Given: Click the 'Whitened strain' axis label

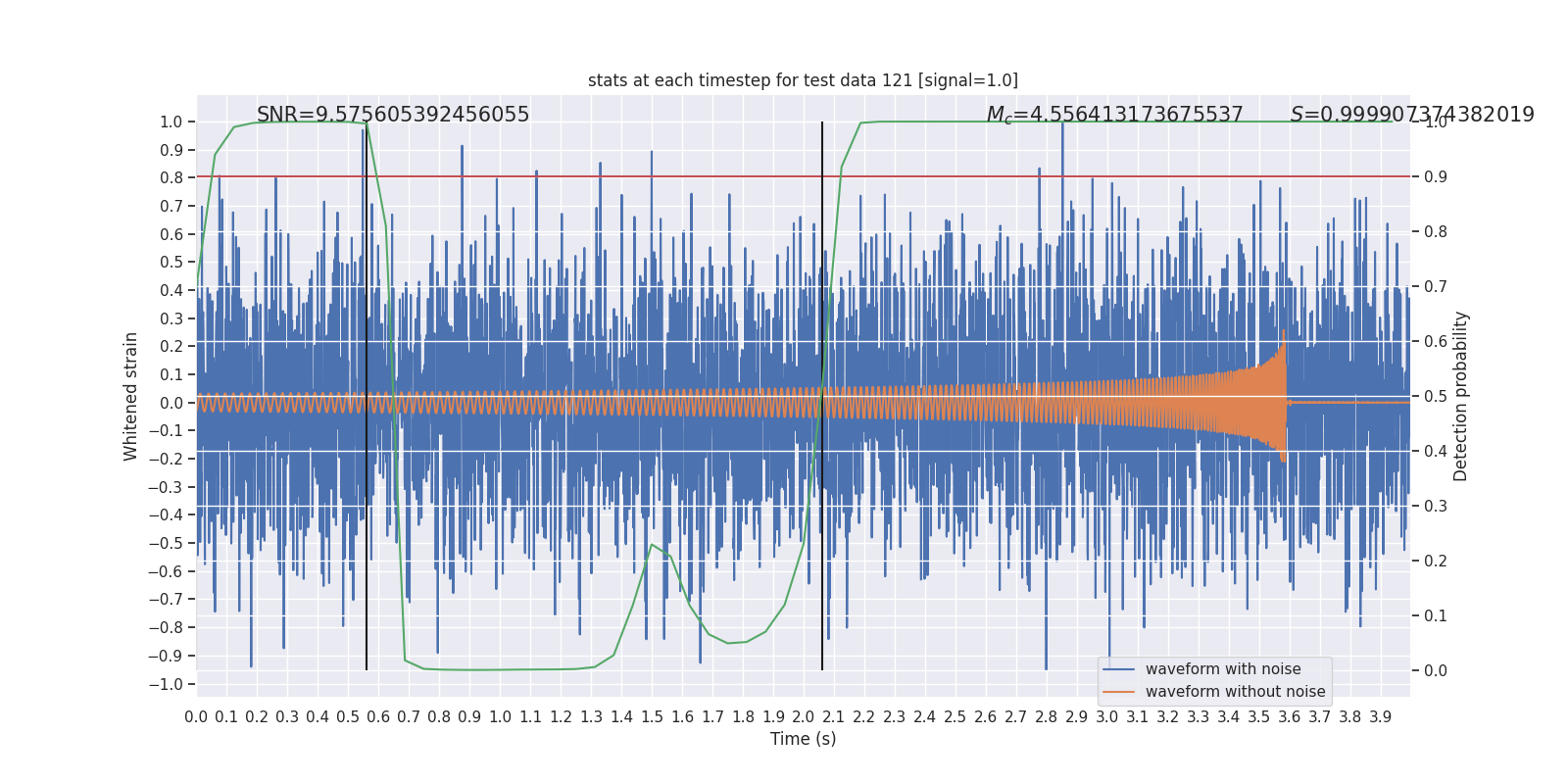Looking at the screenshot, I should pyautogui.click(x=130, y=396).
